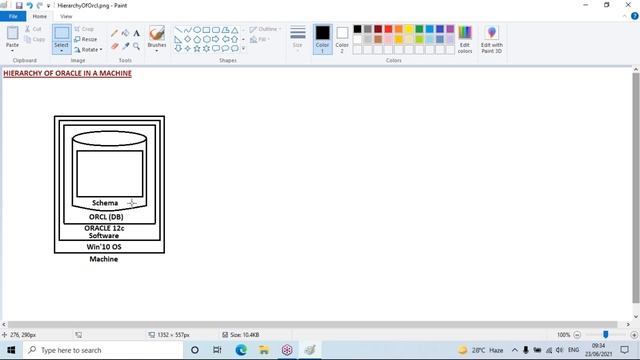Click the Crop button
The height and width of the screenshot is (360, 640).
(84, 29)
